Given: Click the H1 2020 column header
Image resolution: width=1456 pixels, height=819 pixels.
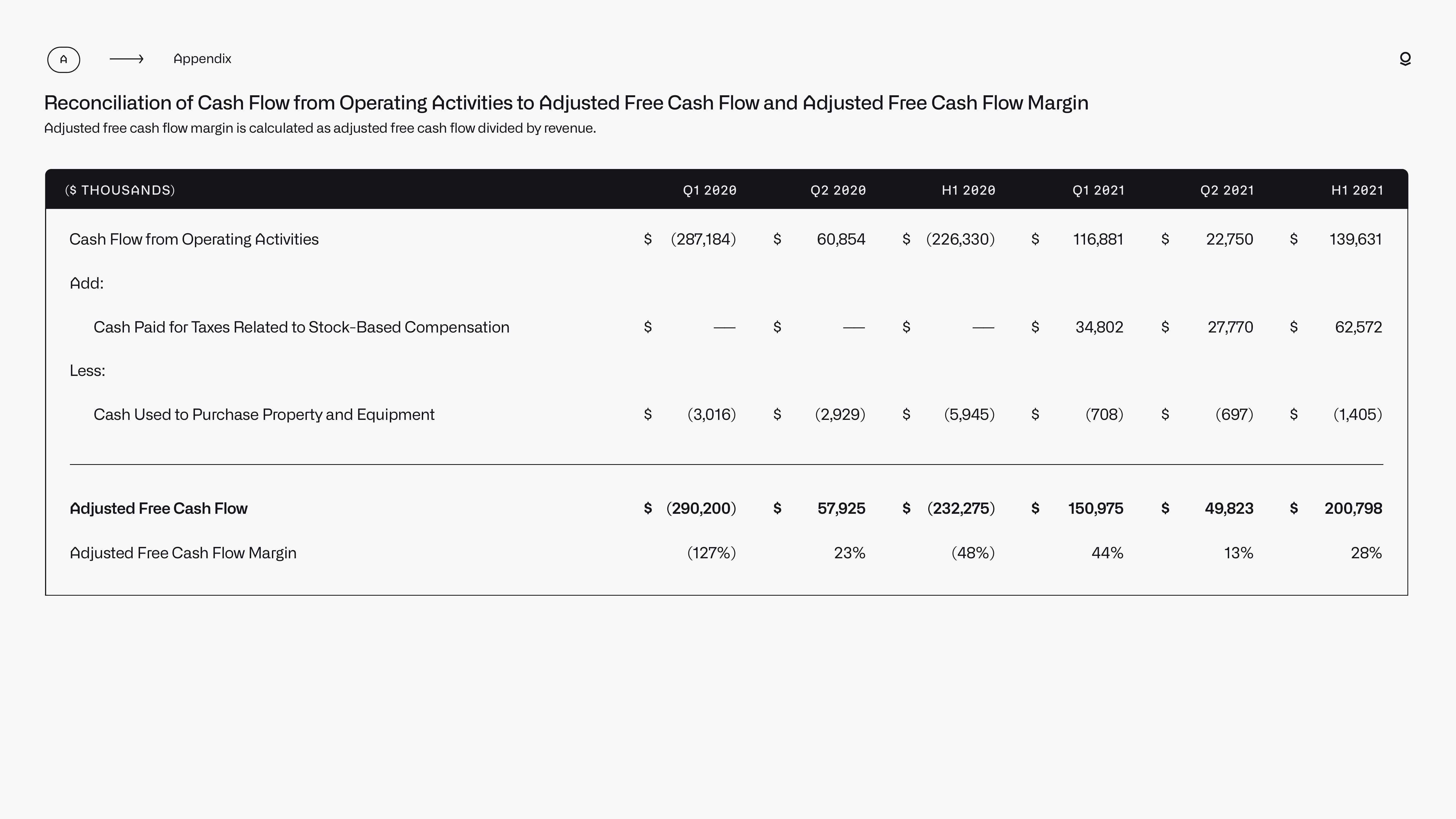Looking at the screenshot, I should point(968,191).
